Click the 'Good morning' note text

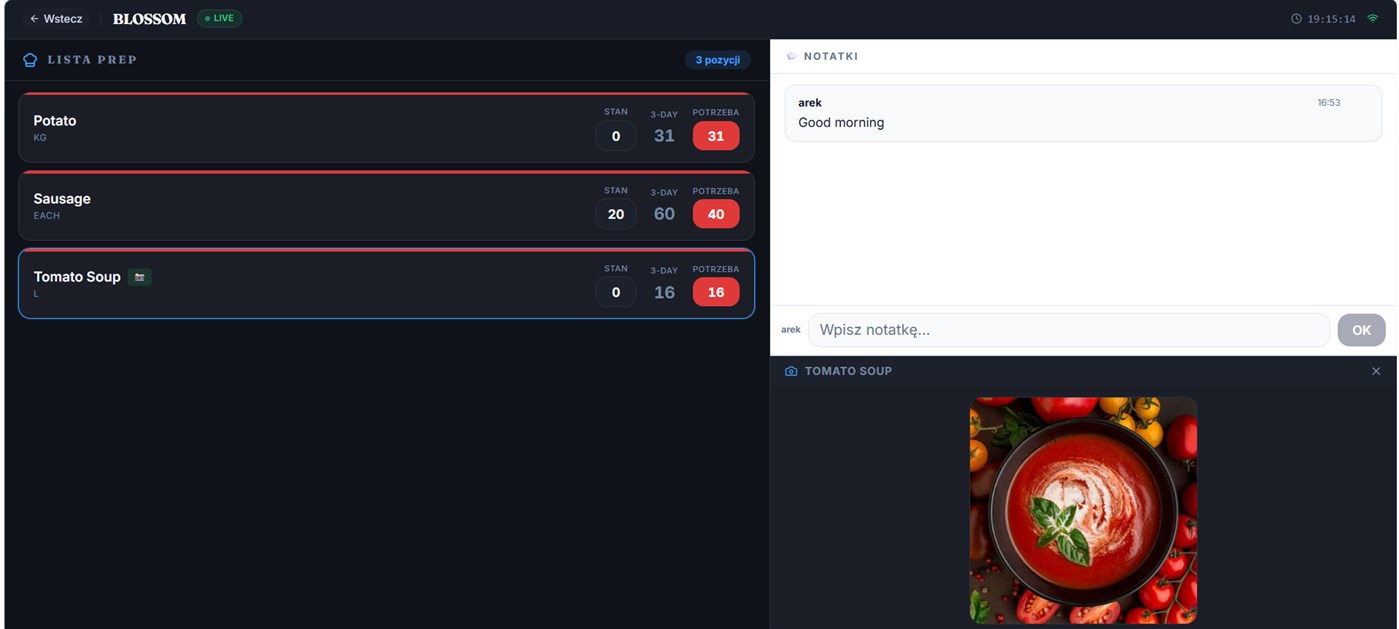[x=841, y=123]
